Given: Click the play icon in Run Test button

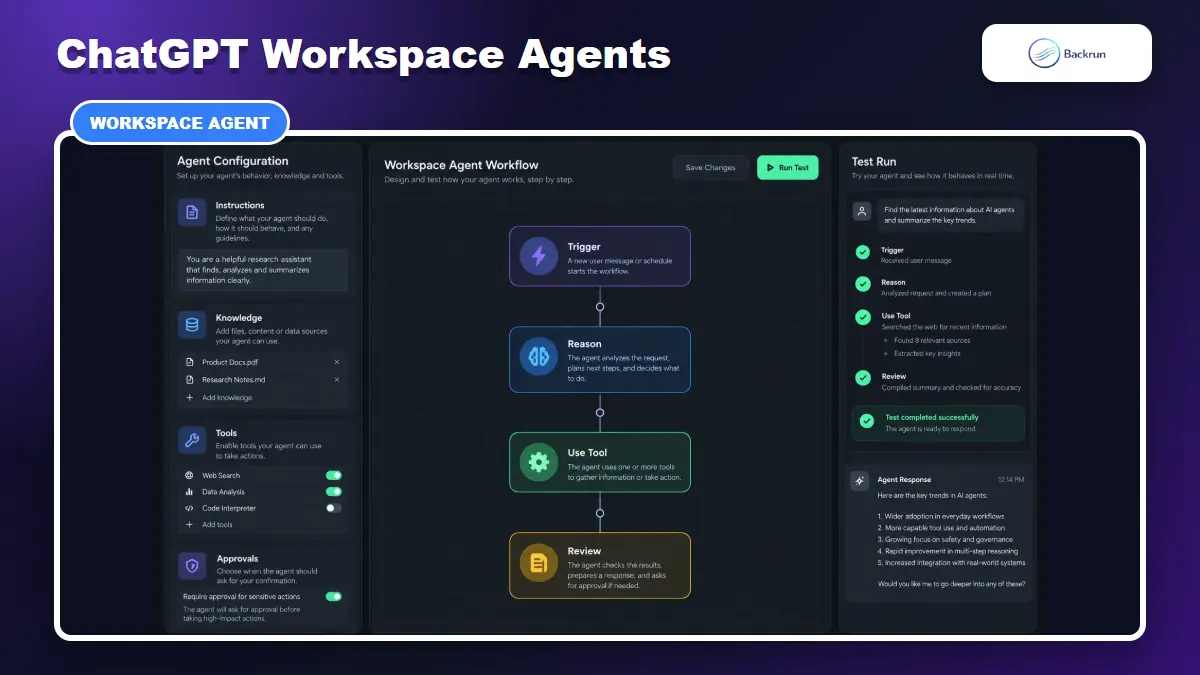Looking at the screenshot, I should pyautogui.click(x=770, y=168).
